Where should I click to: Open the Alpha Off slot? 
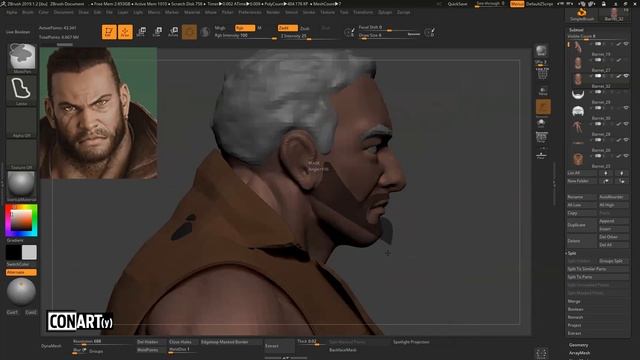pos(21,123)
